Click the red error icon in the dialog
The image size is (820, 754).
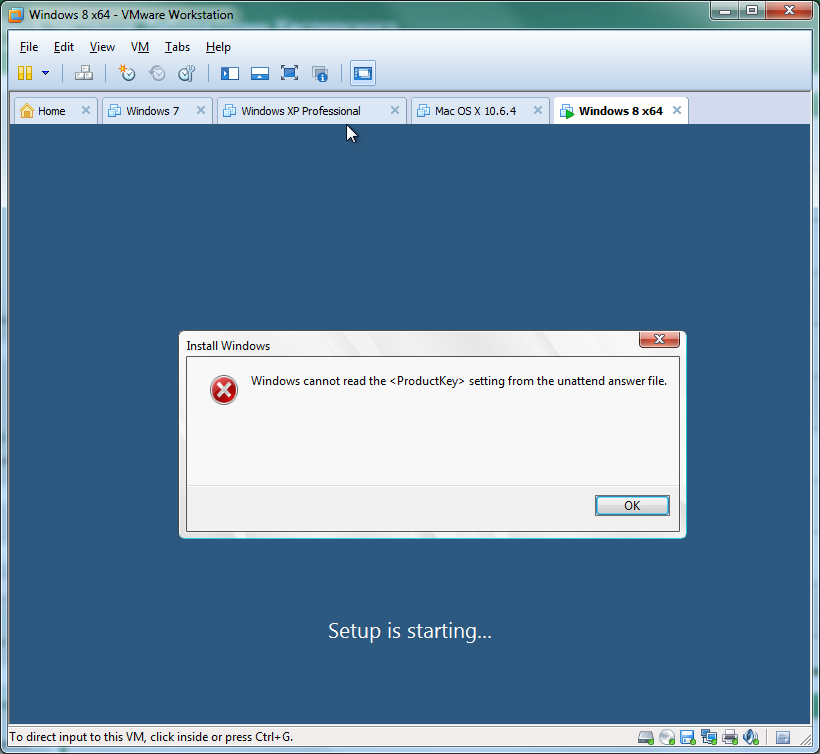tap(224, 390)
